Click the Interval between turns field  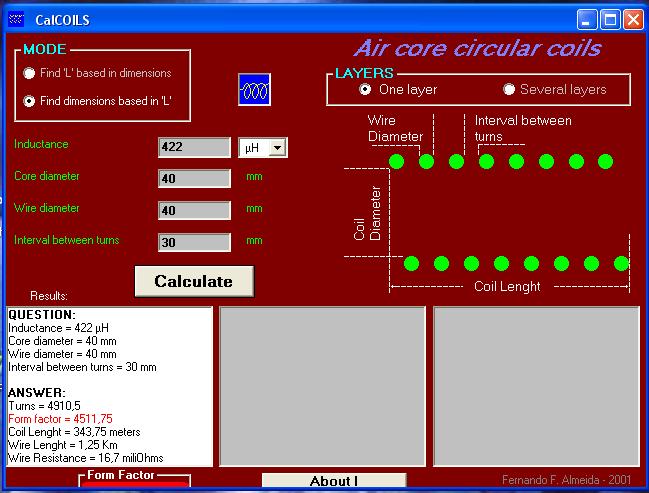(194, 242)
